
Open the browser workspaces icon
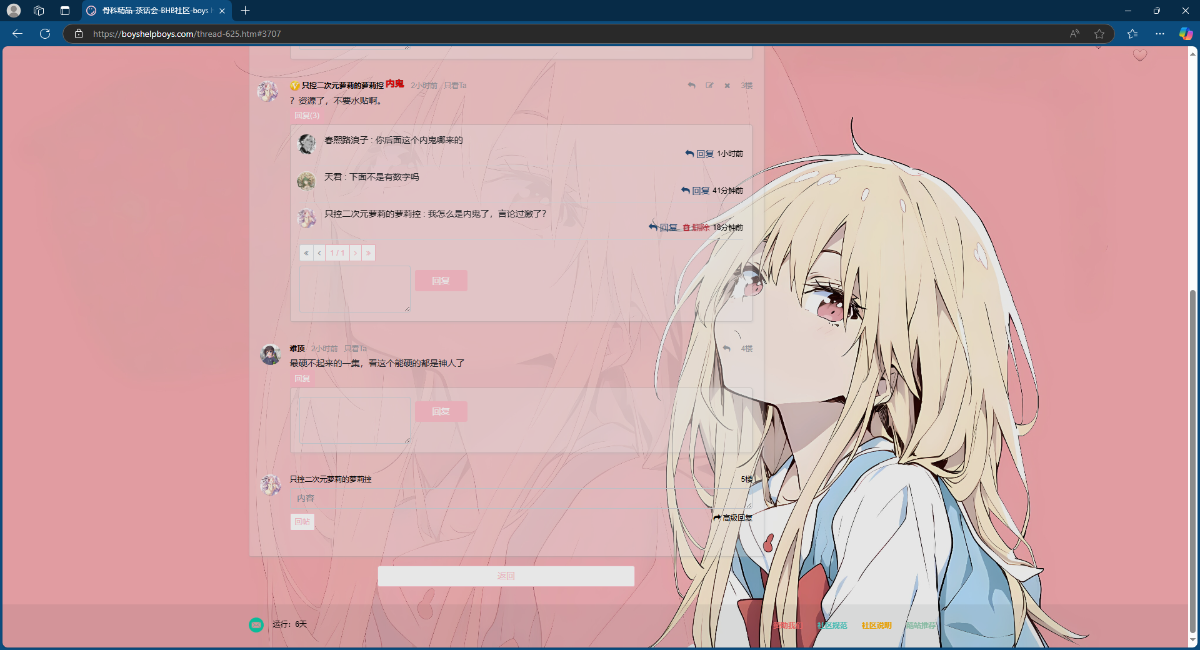coord(39,10)
